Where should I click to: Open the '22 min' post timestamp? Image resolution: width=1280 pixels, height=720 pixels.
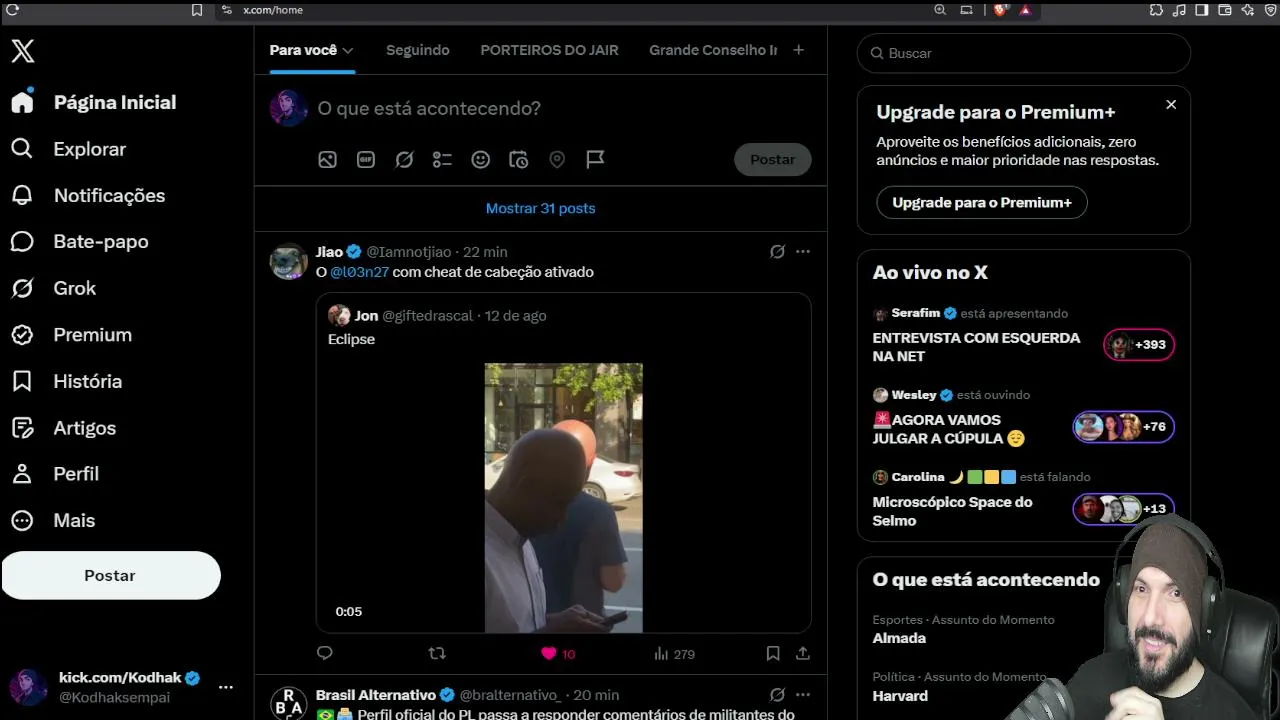click(x=485, y=252)
